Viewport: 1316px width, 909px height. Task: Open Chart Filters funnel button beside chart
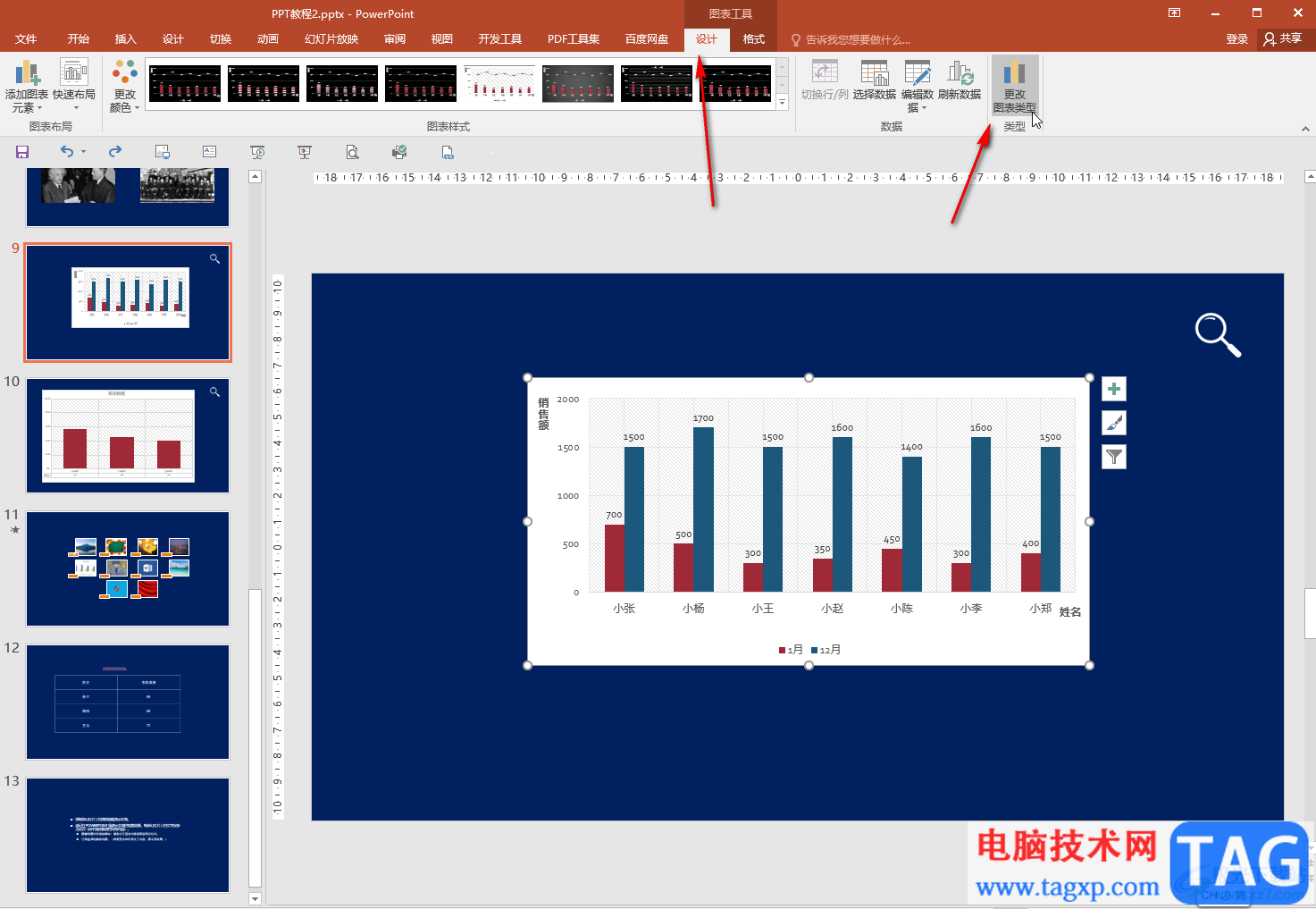click(1113, 457)
